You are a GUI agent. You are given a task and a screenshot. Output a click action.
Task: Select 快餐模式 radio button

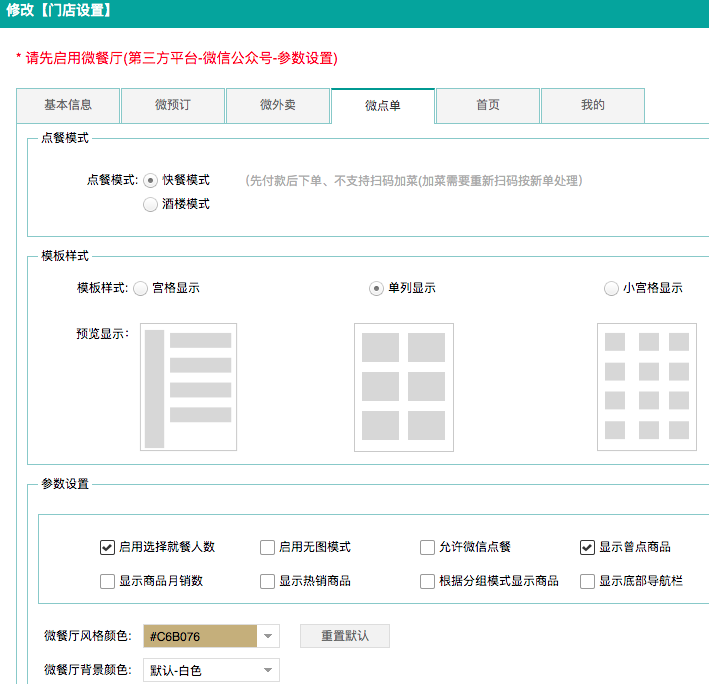[x=151, y=181]
